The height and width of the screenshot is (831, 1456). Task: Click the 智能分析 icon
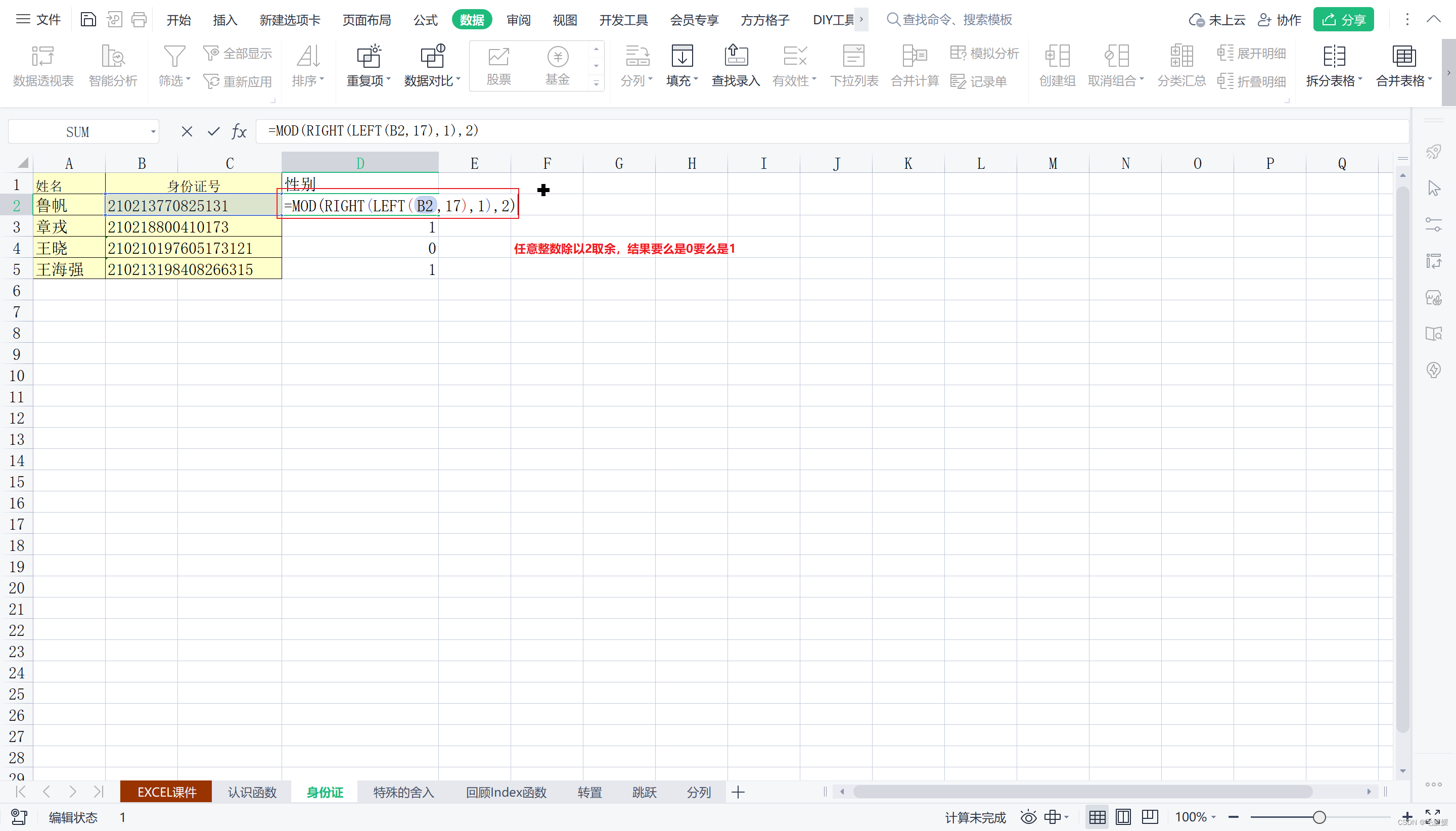click(113, 66)
